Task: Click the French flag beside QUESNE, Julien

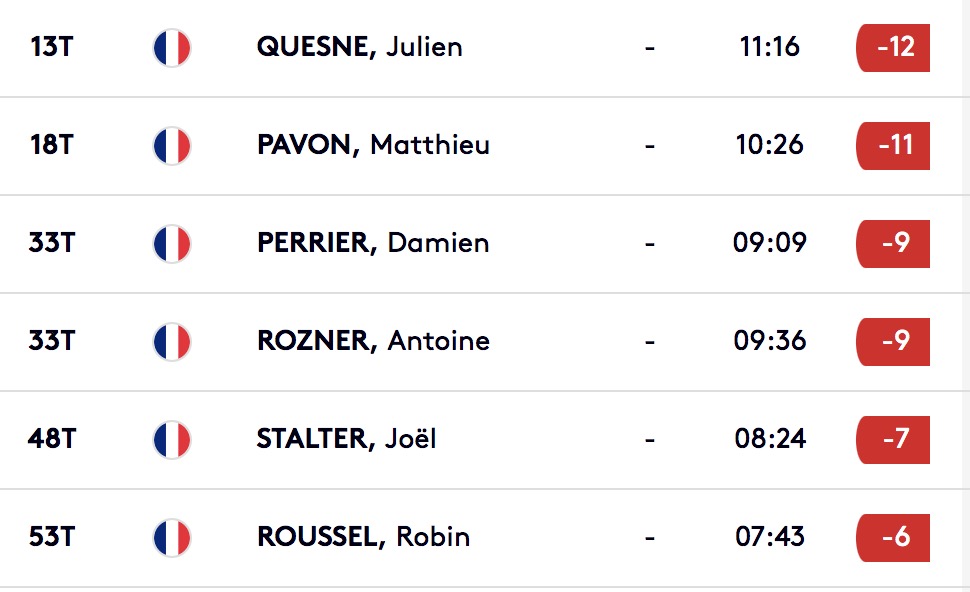Action: tap(172, 48)
